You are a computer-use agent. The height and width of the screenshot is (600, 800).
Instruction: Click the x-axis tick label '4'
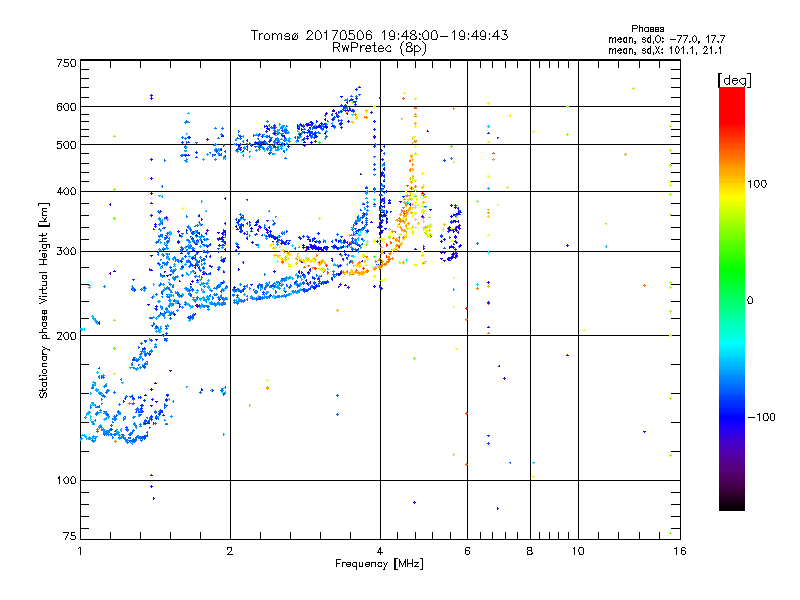(380, 551)
